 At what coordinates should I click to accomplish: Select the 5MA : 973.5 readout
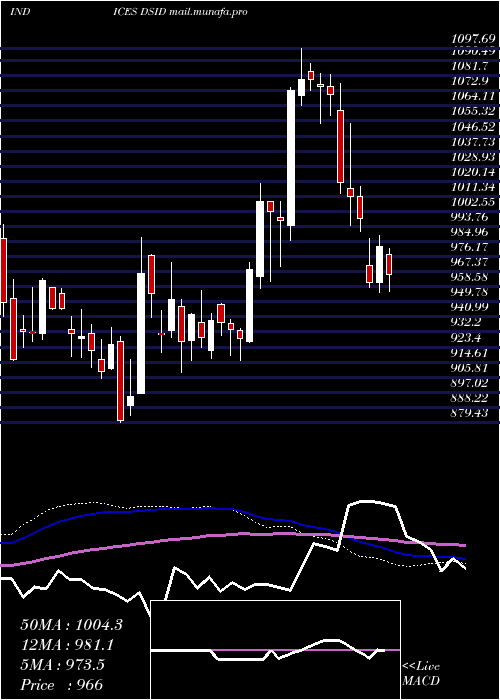coord(62,665)
